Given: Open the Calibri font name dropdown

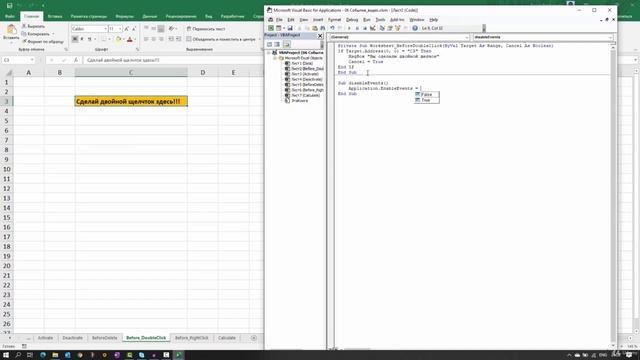Looking at the screenshot, I should 106,29.
